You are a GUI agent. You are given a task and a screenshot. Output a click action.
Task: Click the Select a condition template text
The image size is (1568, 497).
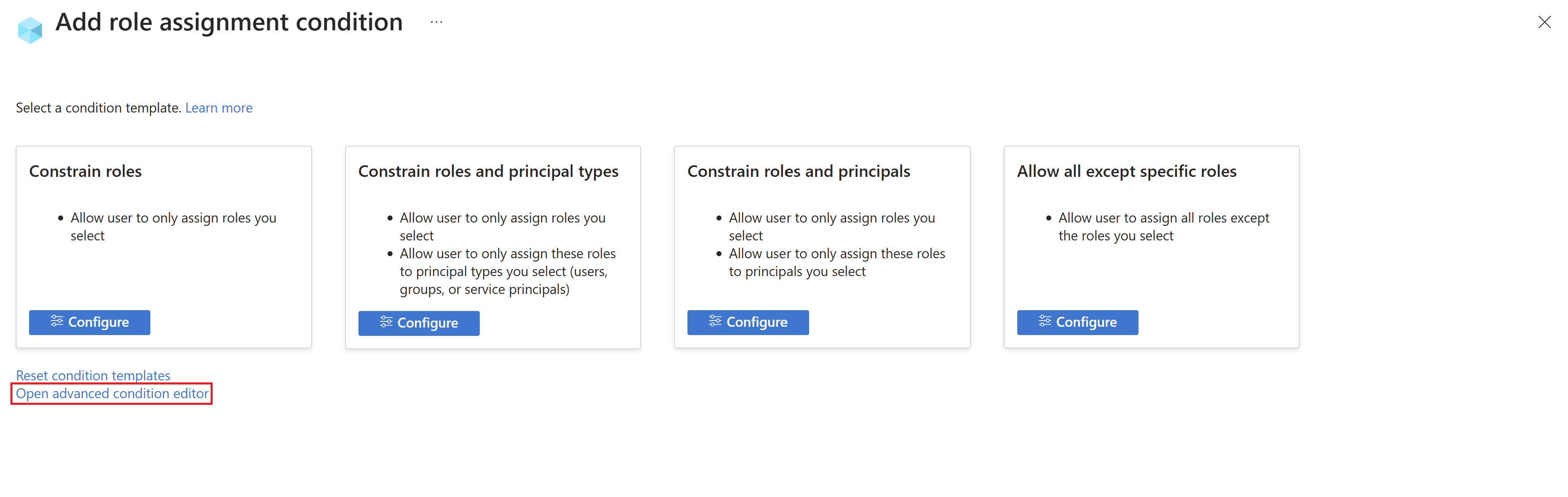pyautogui.click(x=98, y=108)
